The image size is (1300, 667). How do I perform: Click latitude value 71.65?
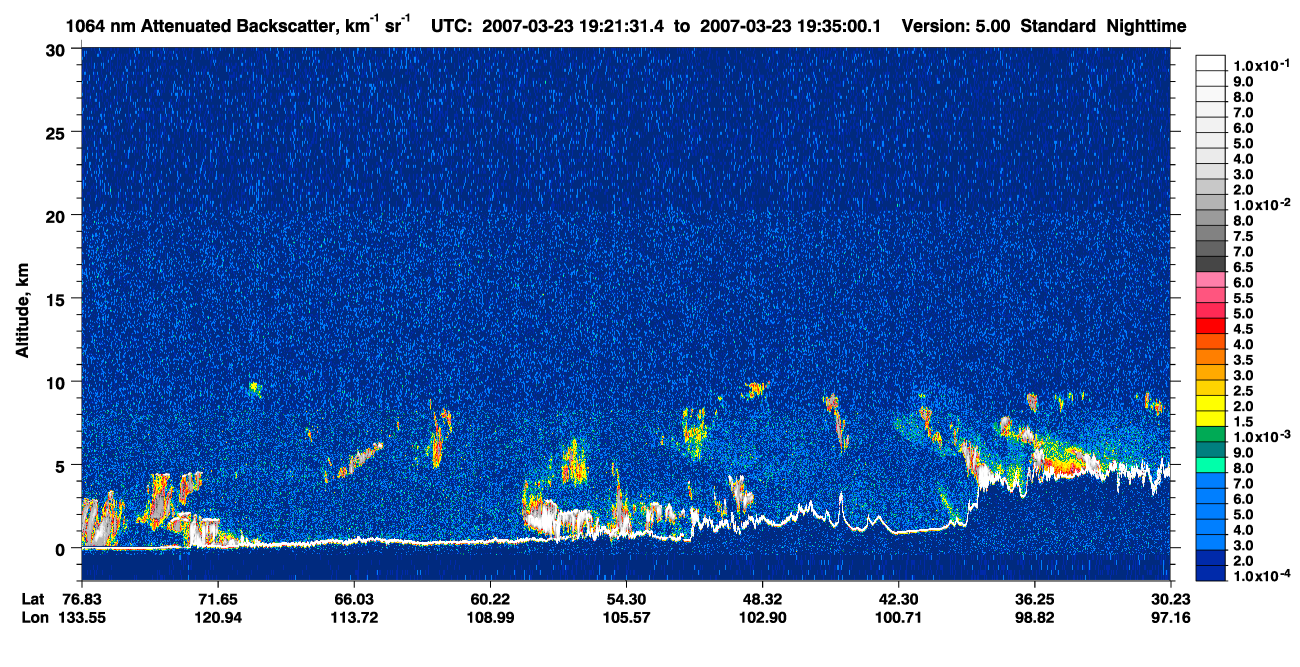pos(217,598)
